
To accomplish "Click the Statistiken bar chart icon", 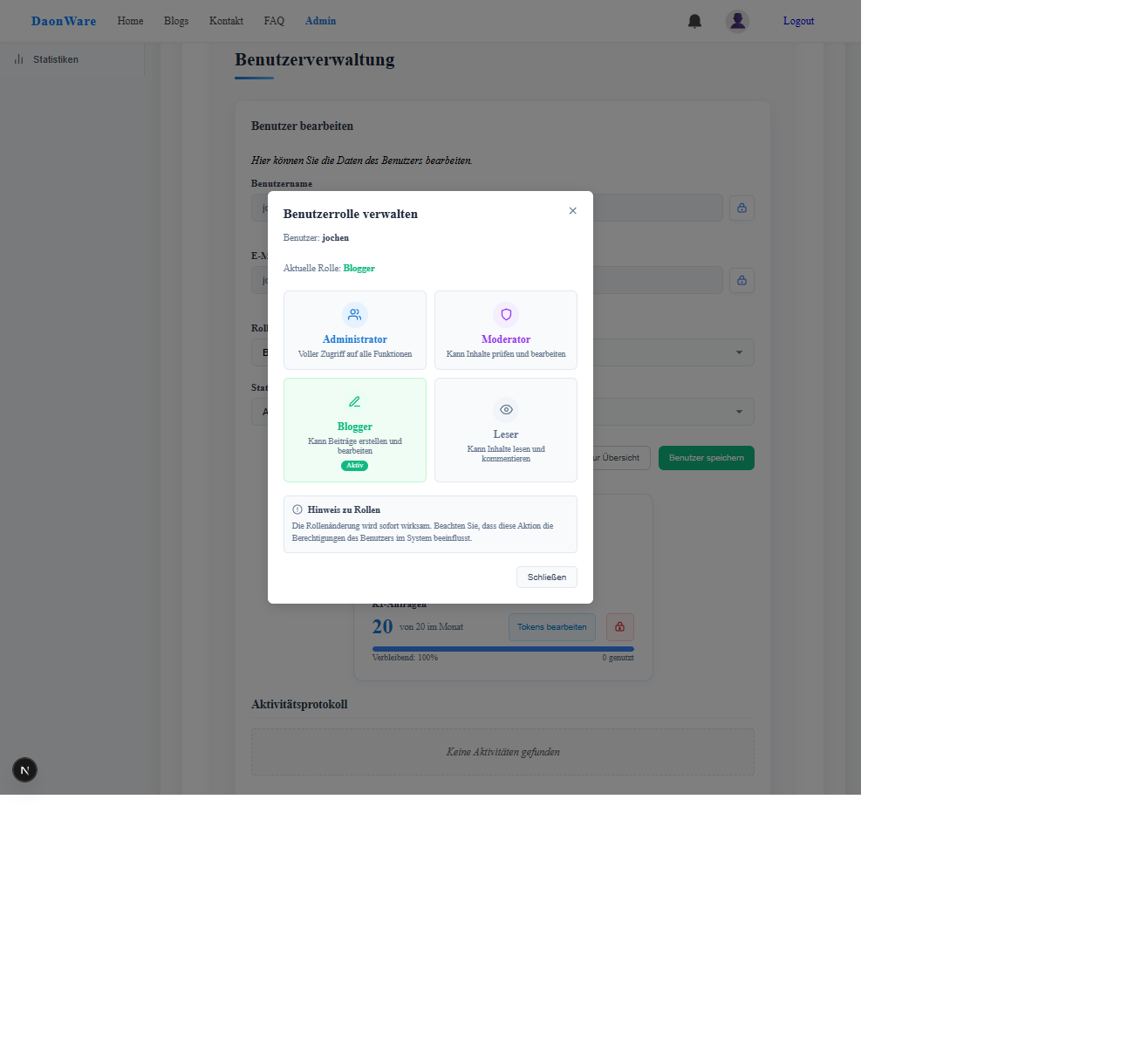I will coord(19,59).
